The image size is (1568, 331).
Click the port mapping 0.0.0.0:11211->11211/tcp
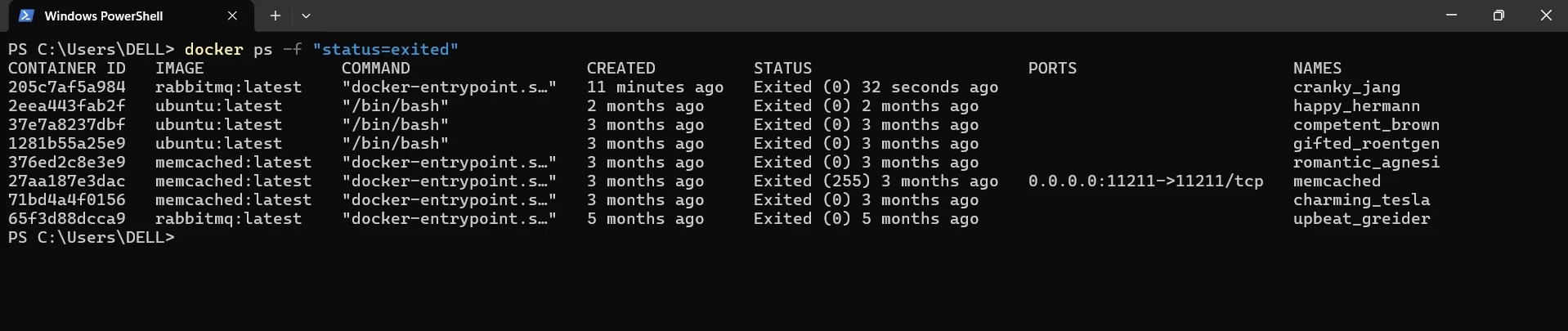[x=1145, y=181]
